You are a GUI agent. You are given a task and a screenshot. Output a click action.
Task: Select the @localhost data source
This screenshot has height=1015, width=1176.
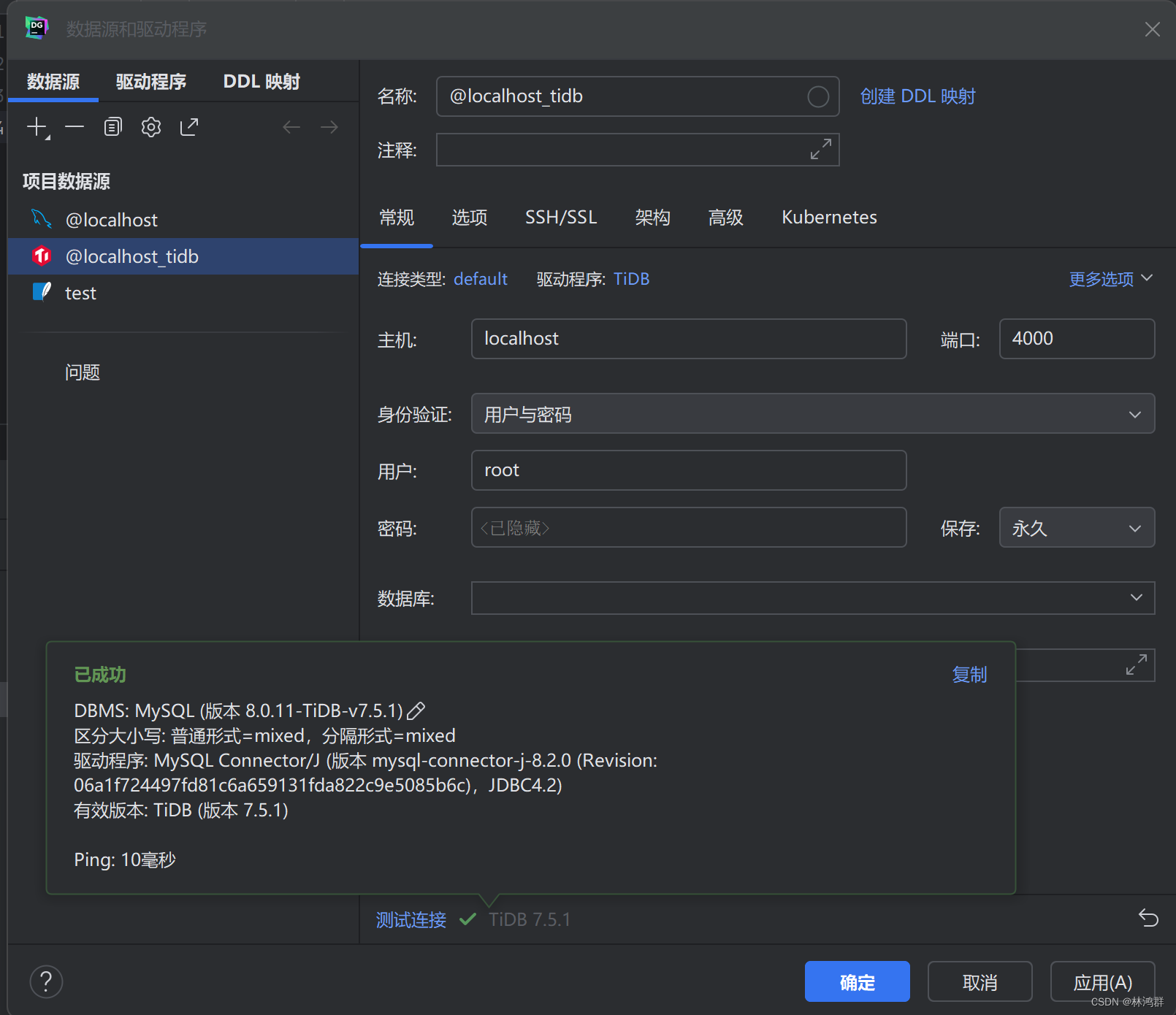(x=183, y=220)
